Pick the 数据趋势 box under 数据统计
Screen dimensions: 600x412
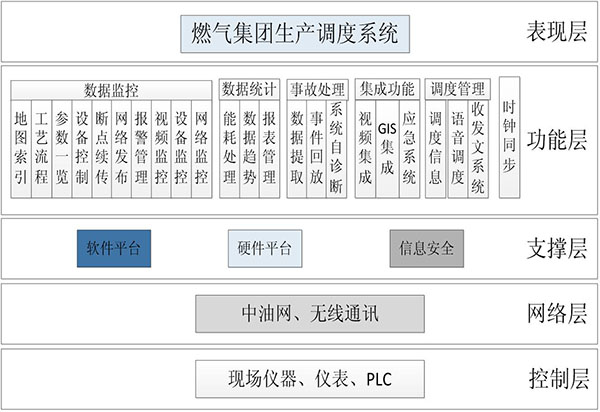pos(249,149)
